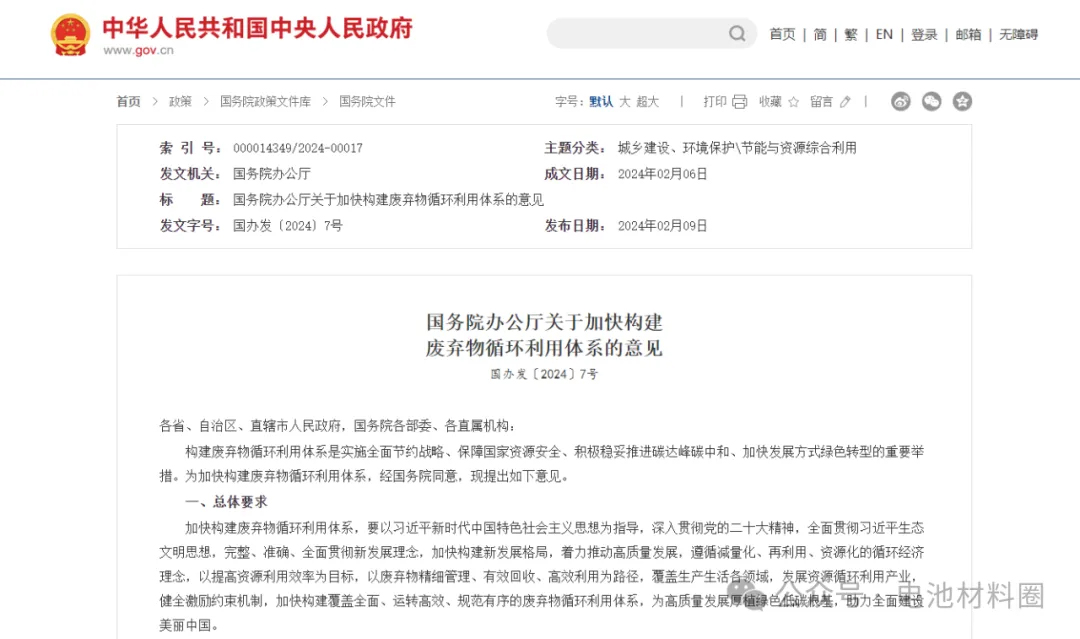Open the 登录 login link

(924, 34)
